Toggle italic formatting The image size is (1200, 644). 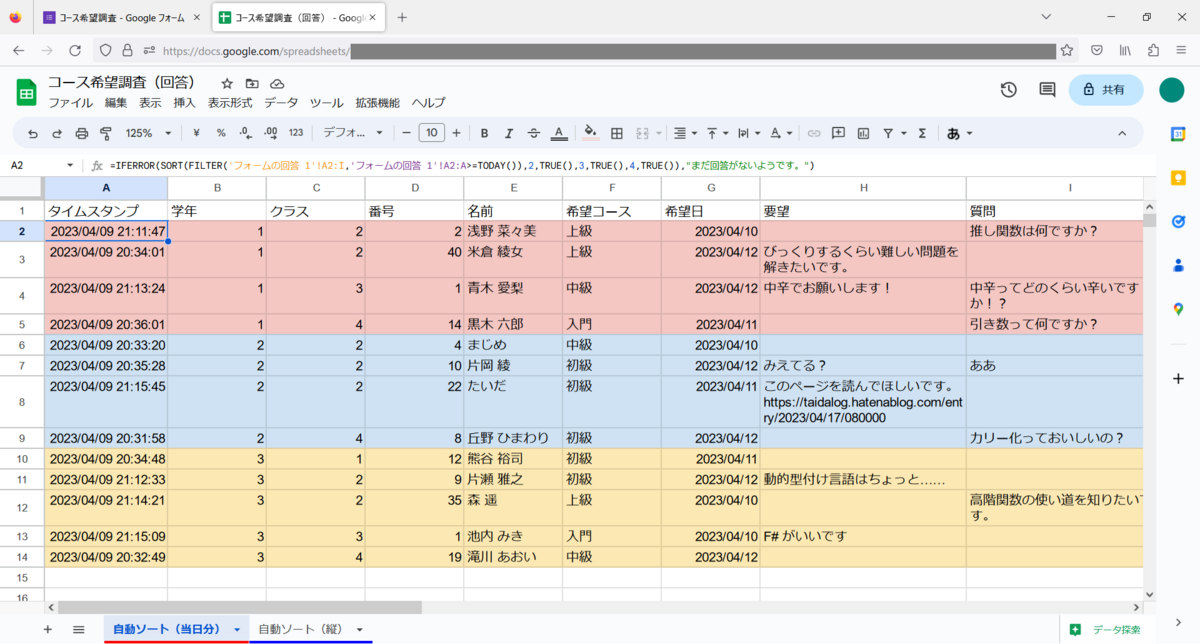509,133
